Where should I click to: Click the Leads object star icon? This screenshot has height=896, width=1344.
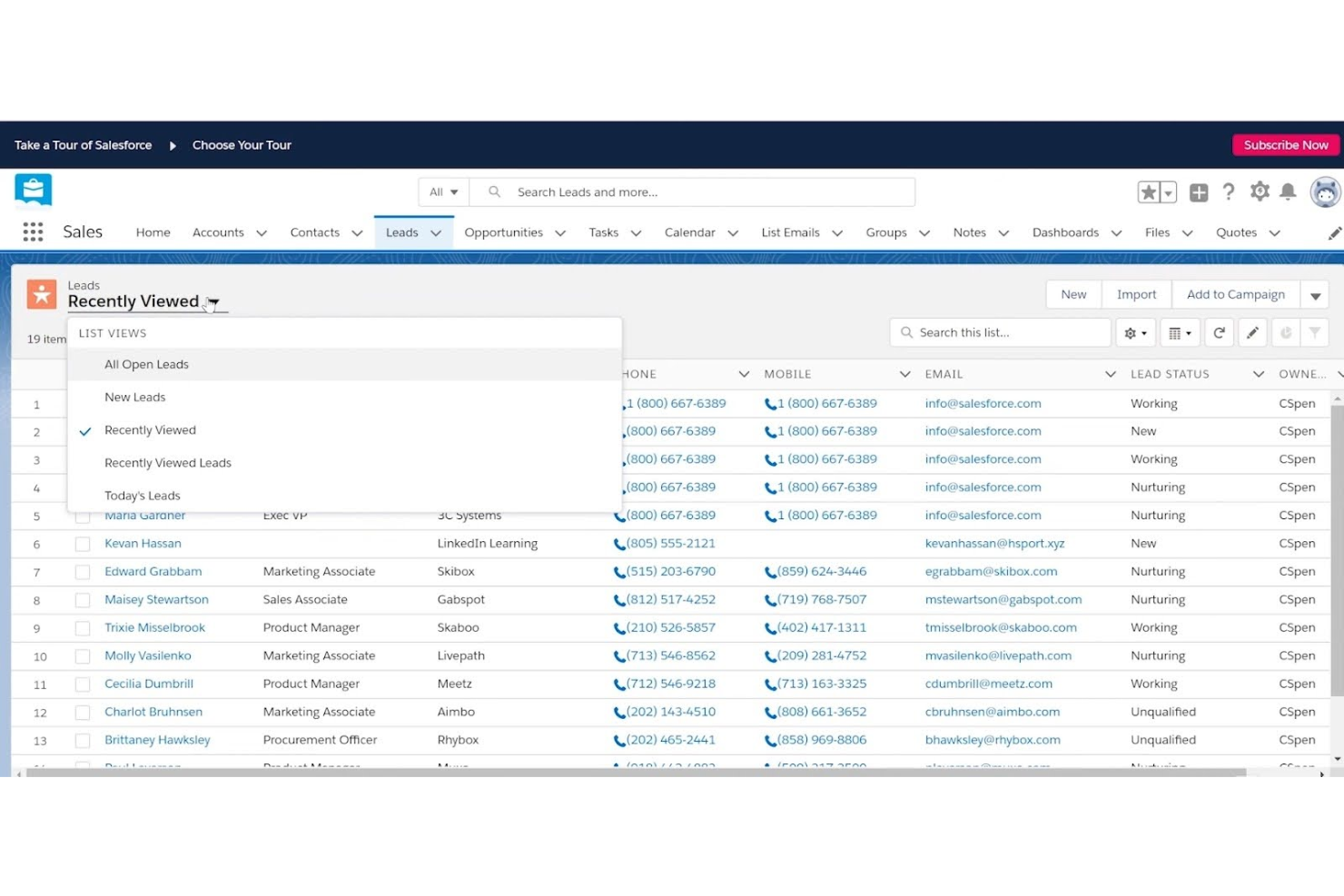42,294
